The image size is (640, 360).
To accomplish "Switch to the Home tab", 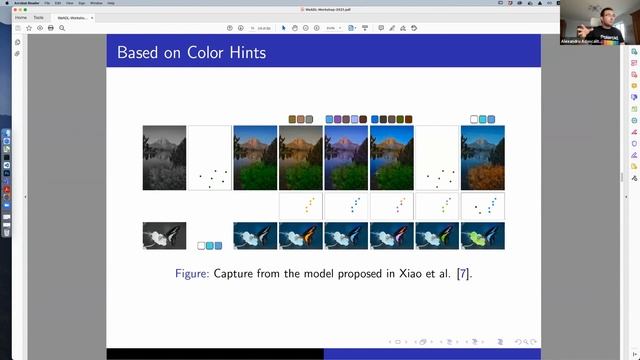I will (x=21, y=18).
